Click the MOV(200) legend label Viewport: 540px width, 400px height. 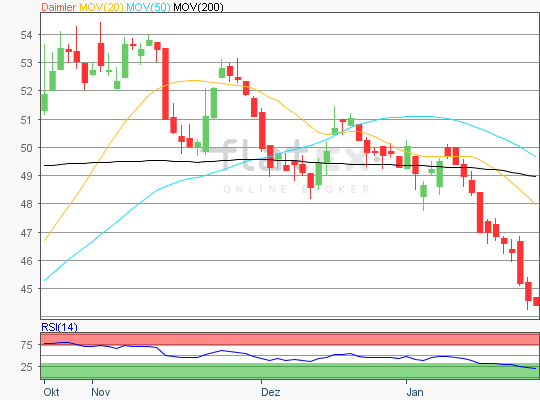(198, 7)
